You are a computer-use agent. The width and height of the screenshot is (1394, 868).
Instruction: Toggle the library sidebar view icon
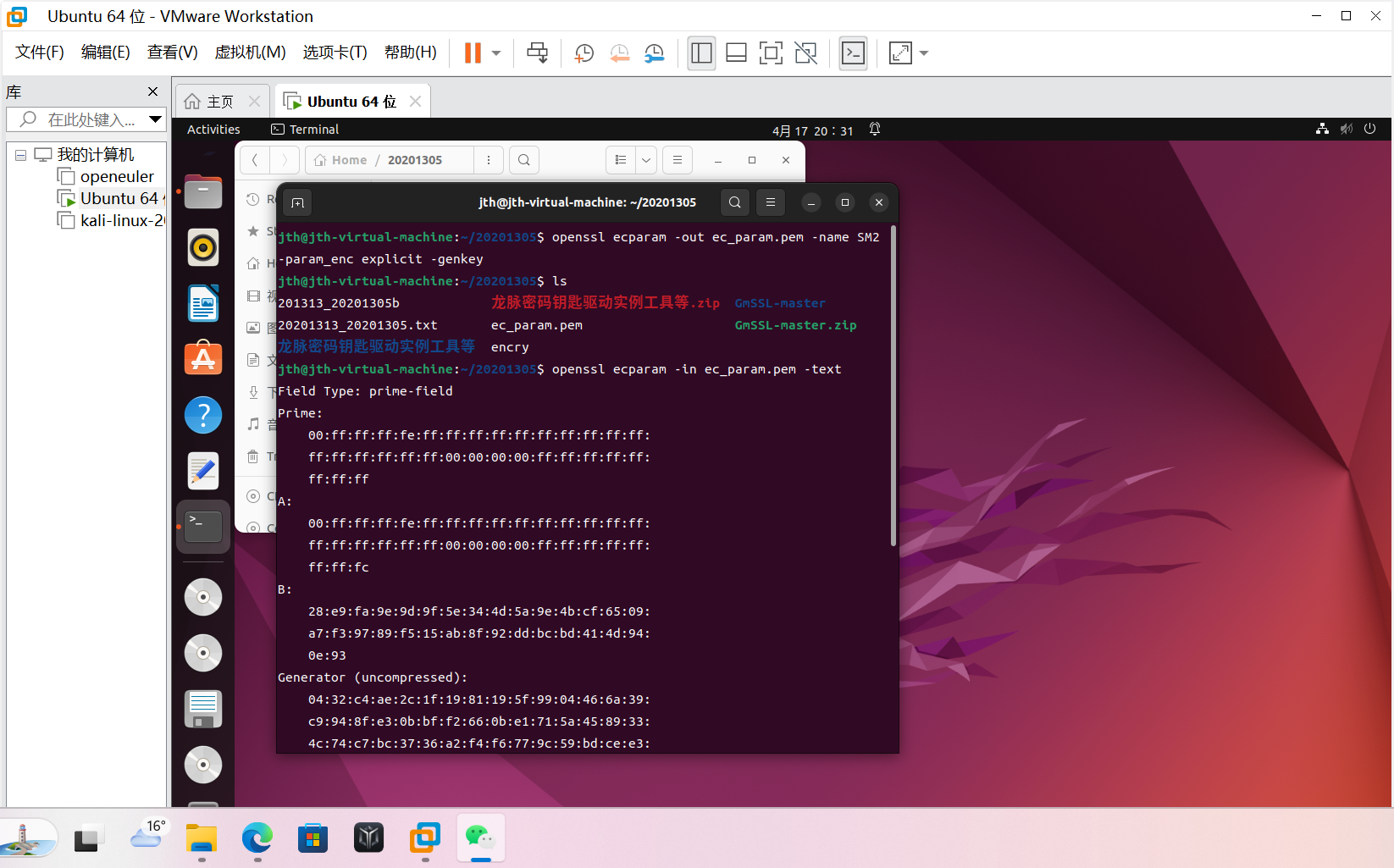[x=701, y=53]
